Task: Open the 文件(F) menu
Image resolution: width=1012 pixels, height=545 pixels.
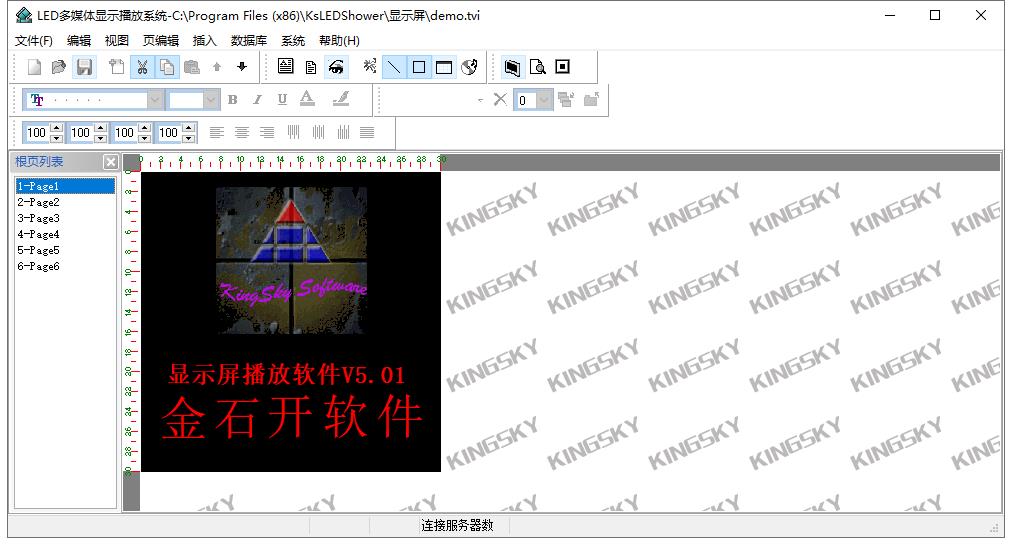Action: click(x=34, y=41)
